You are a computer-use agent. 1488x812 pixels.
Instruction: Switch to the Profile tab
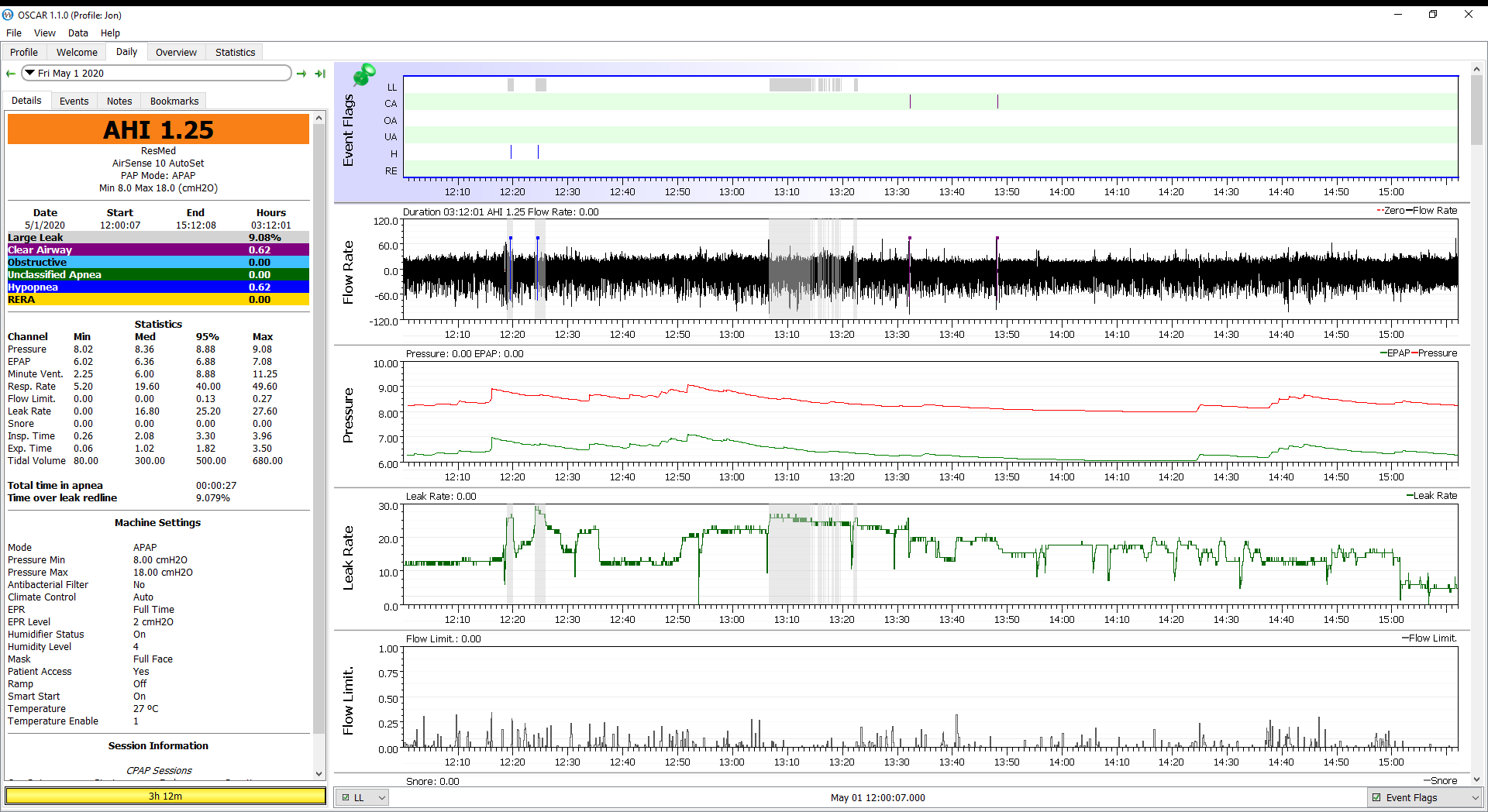click(24, 52)
